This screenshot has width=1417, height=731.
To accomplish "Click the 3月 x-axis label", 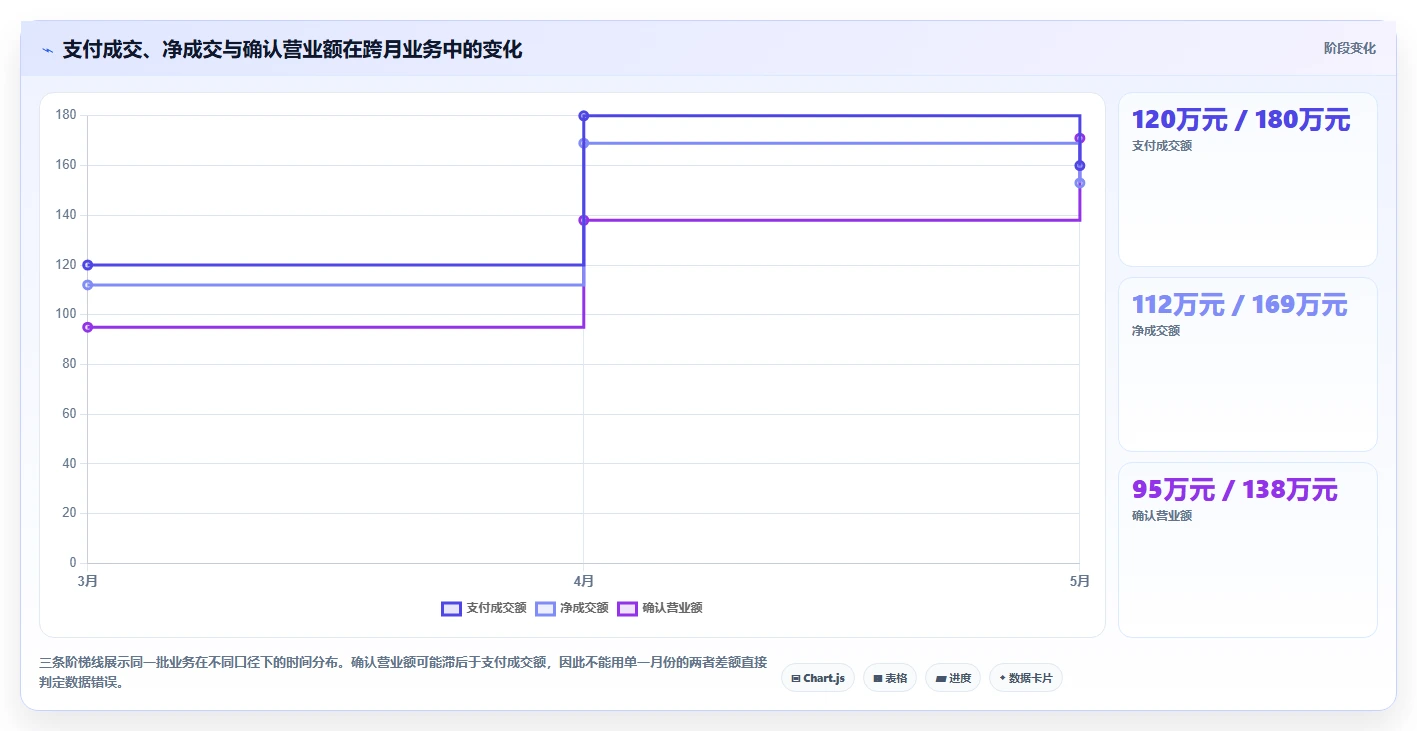I will pyautogui.click(x=88, y=581).
